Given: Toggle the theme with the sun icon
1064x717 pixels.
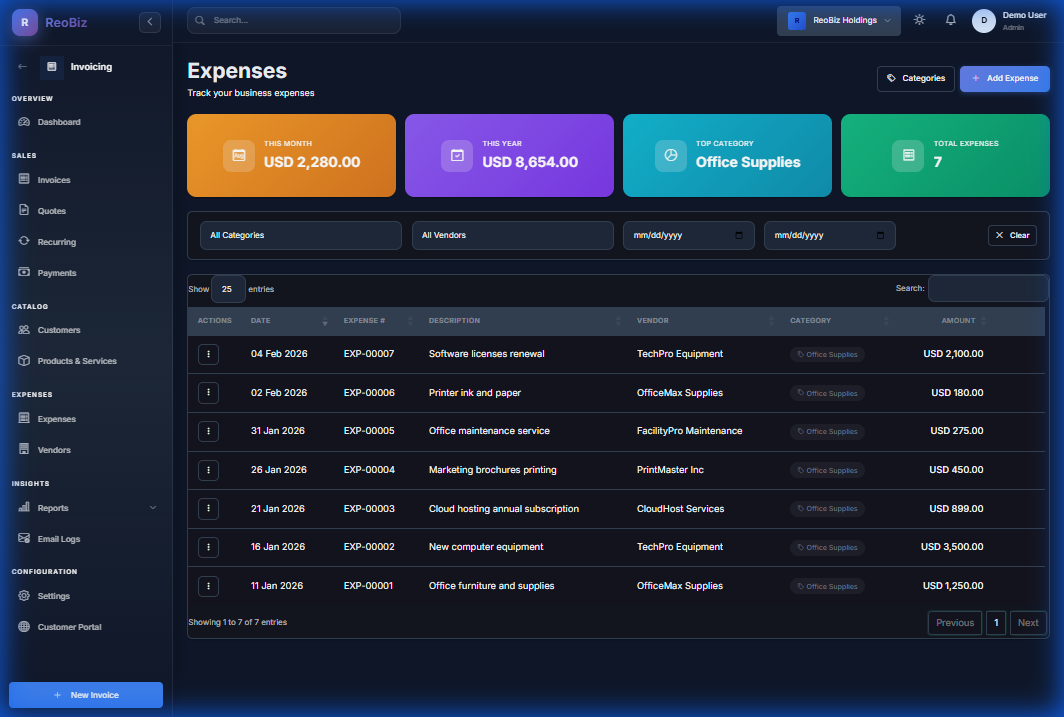Looking at the screenshot, I should tap(919, 19).
